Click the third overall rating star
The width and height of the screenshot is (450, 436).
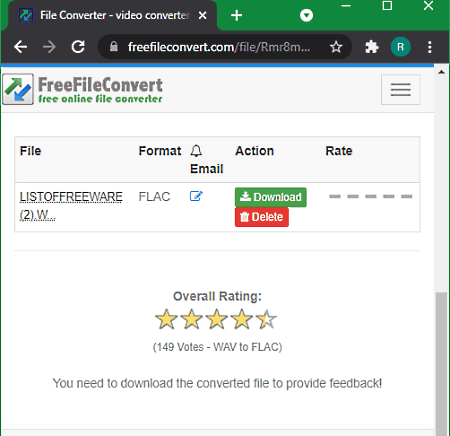(217, 319)
